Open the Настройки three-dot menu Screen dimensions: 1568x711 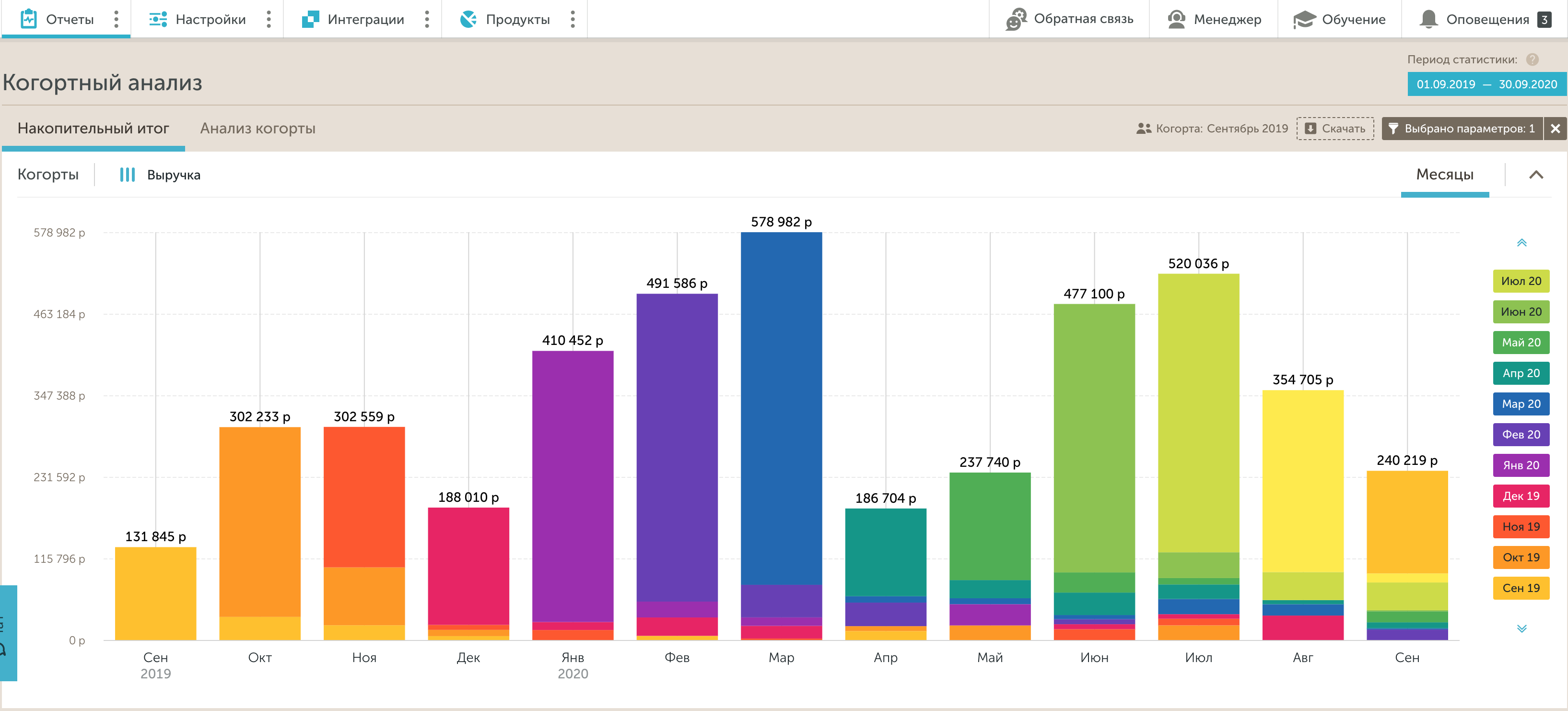coord(269,20)
